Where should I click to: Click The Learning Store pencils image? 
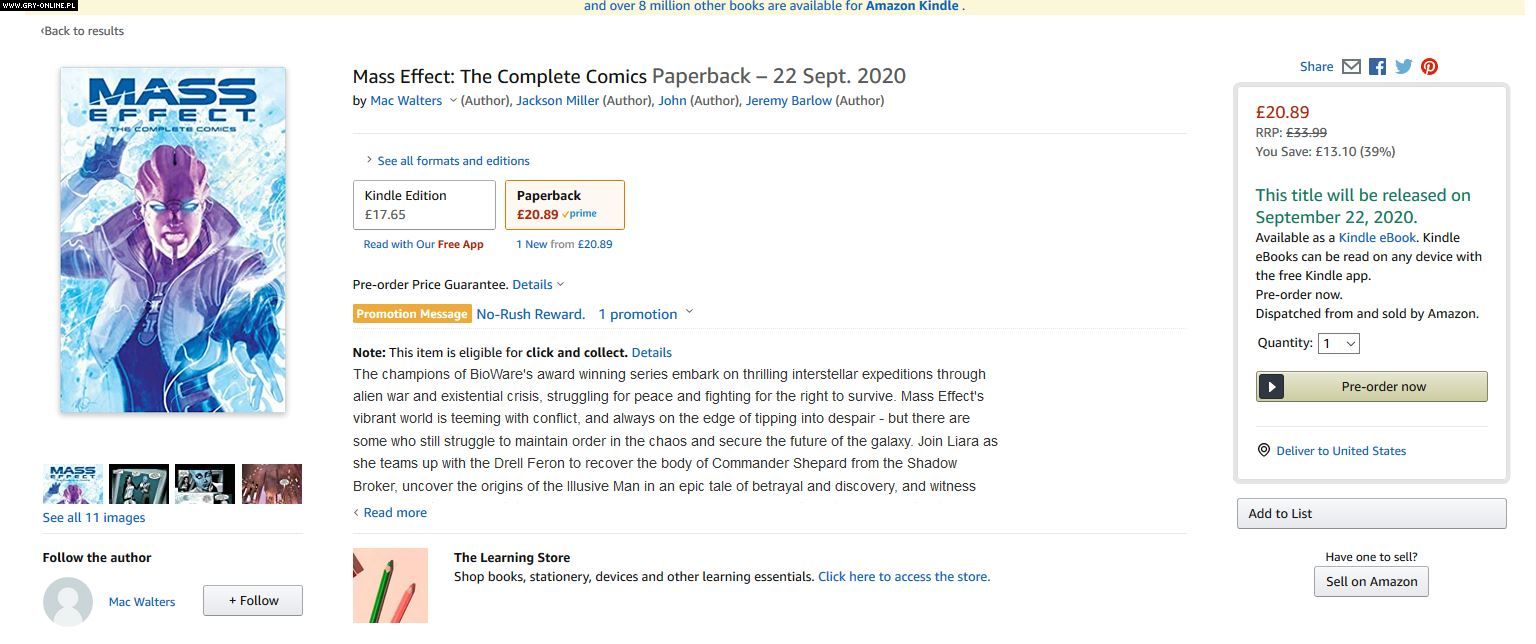tap(390, 585)
